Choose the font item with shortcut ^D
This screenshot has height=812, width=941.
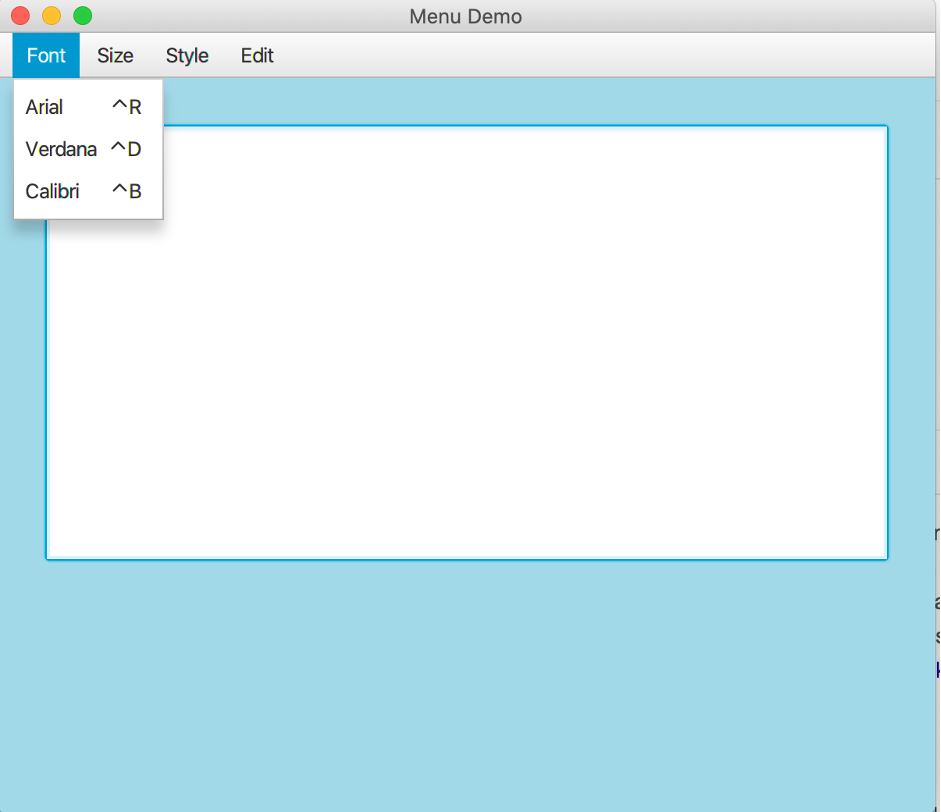(124, 149)
